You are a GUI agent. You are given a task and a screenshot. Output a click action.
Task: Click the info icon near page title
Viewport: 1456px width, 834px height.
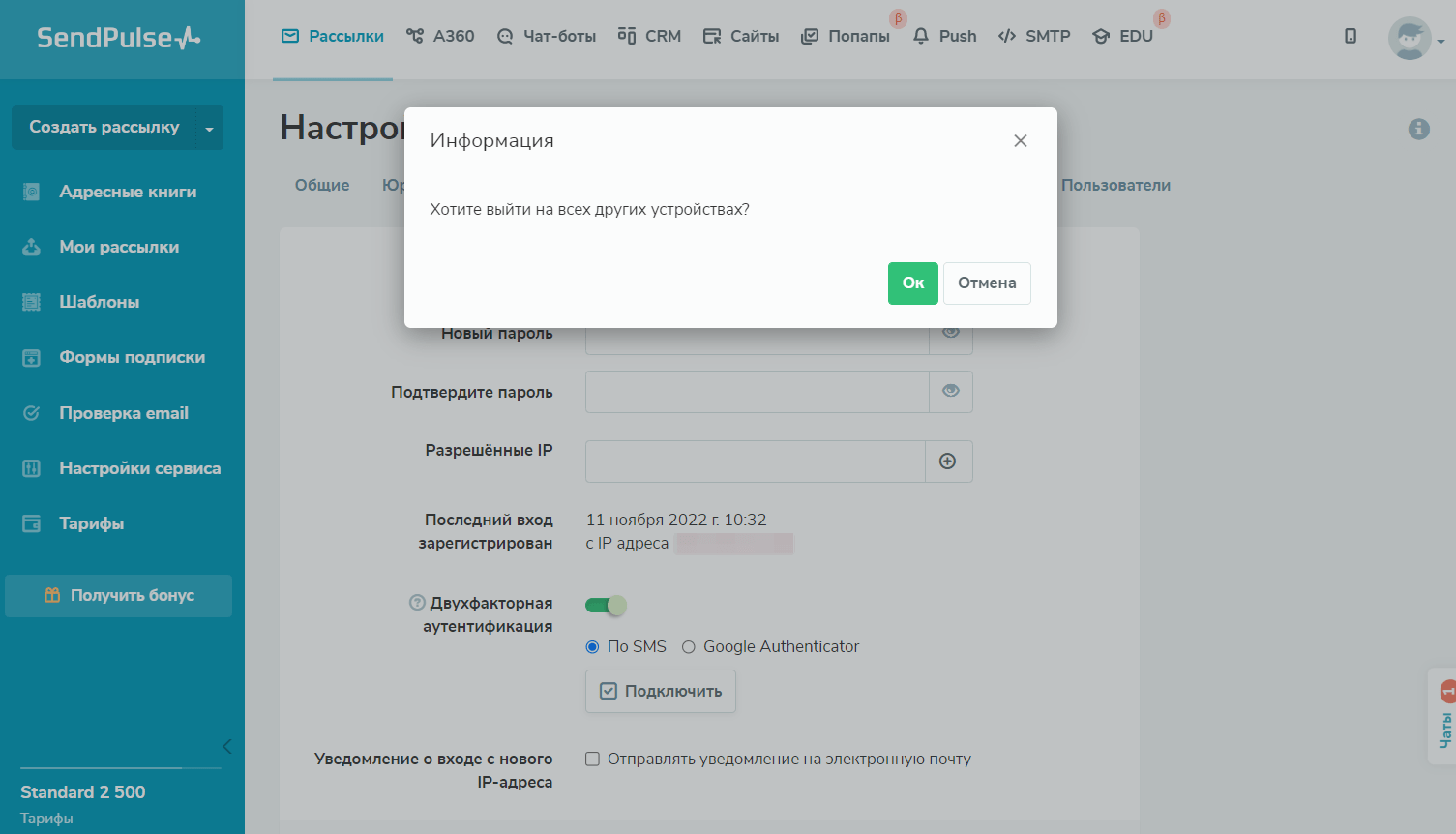point(1419,129)
